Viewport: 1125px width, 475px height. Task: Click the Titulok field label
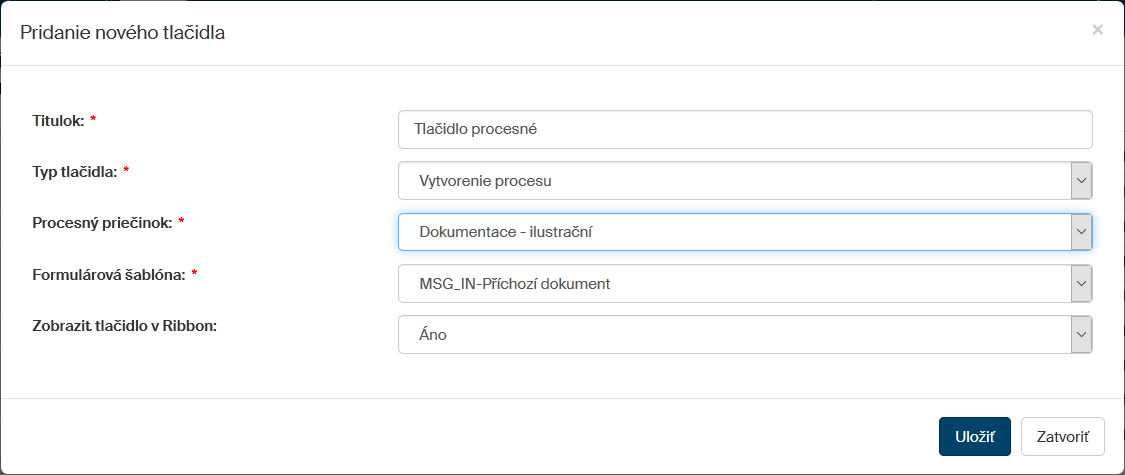58,120
